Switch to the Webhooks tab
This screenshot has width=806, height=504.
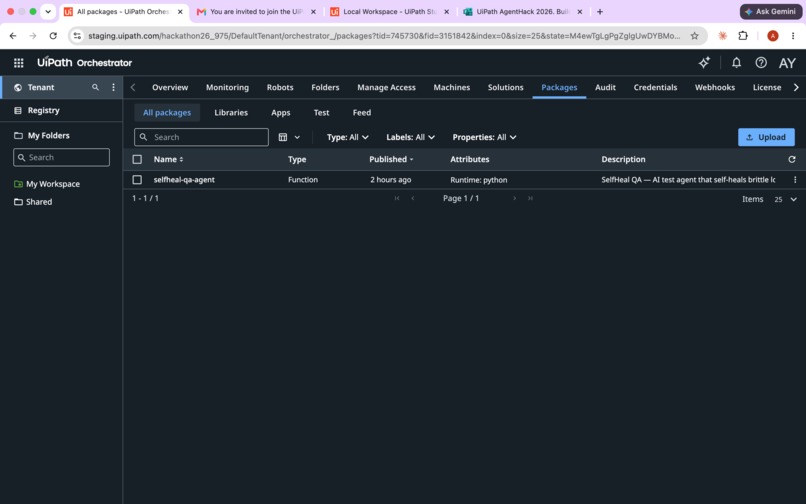tap(715, 87)
